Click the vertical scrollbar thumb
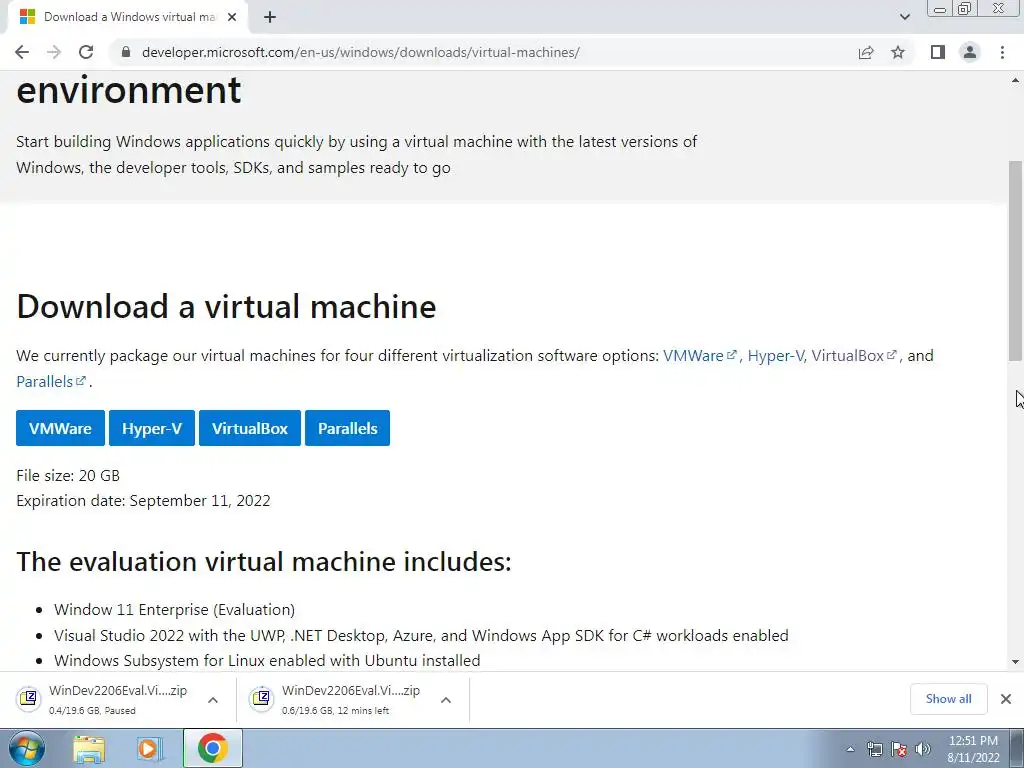This screenshot has width=1024, height=768. pos(1015,260)
